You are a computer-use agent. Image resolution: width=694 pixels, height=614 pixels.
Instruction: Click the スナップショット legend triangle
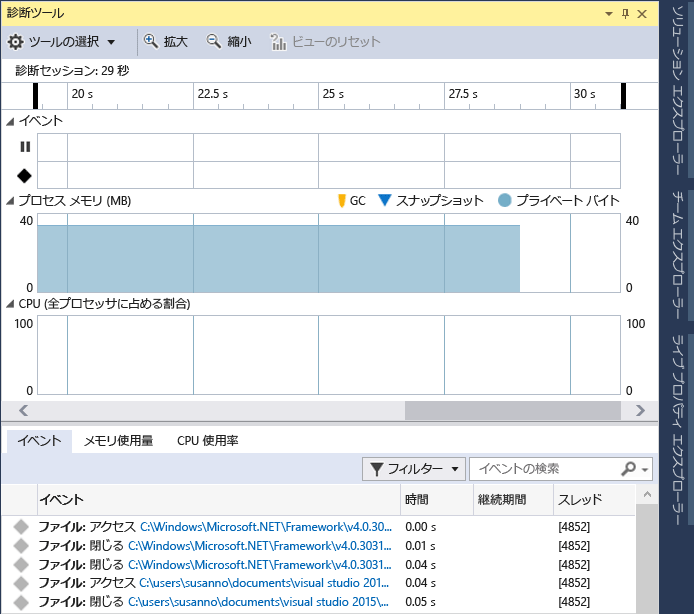coord(385,200)
